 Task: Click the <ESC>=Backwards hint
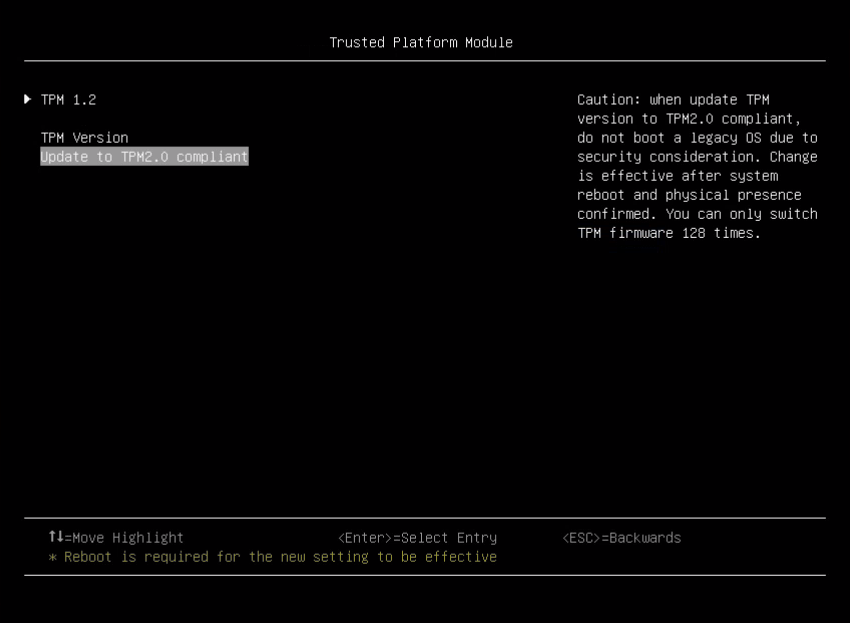pyautogui.click(x=622, y=538)
